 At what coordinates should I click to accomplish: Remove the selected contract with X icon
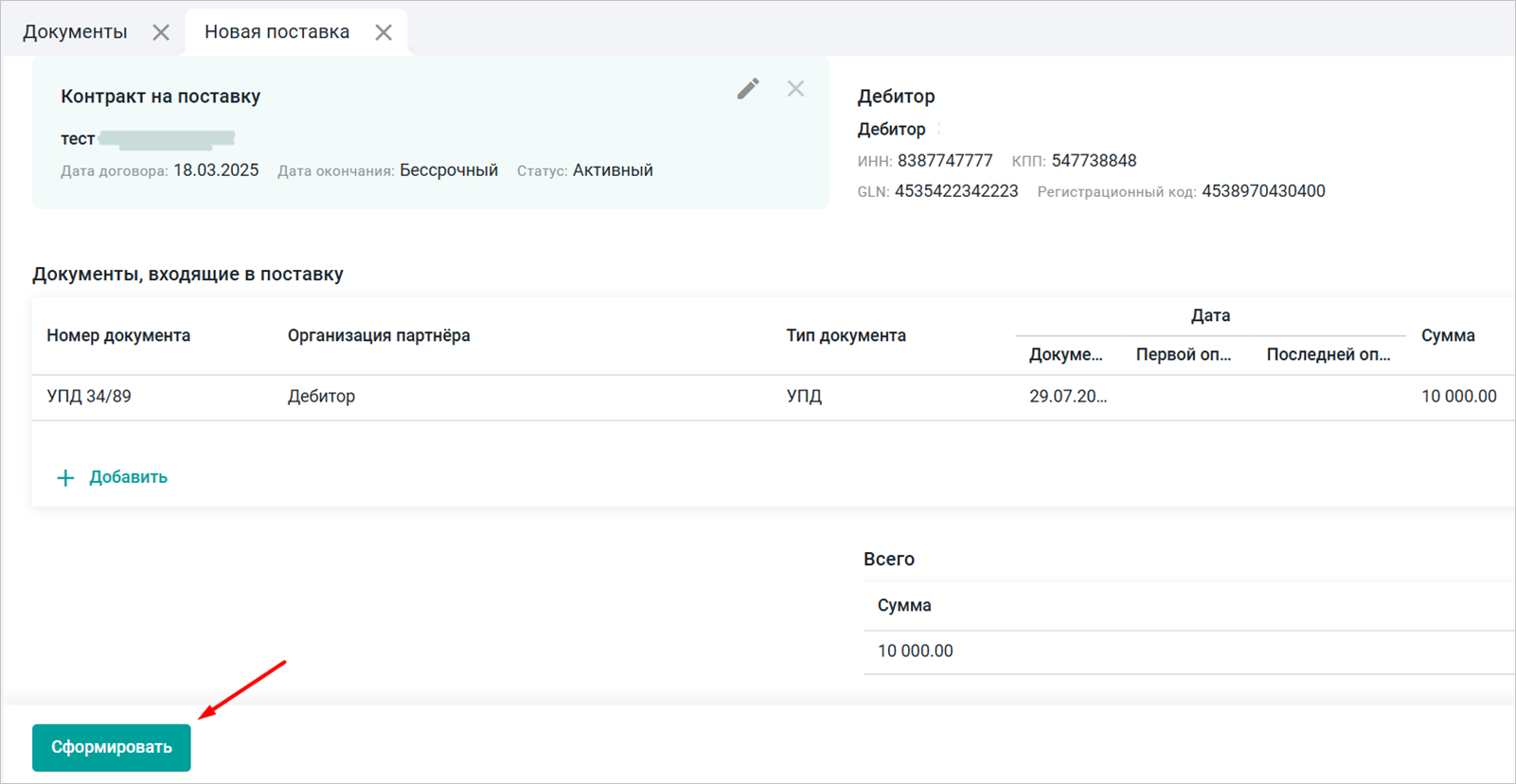(795, 89)
